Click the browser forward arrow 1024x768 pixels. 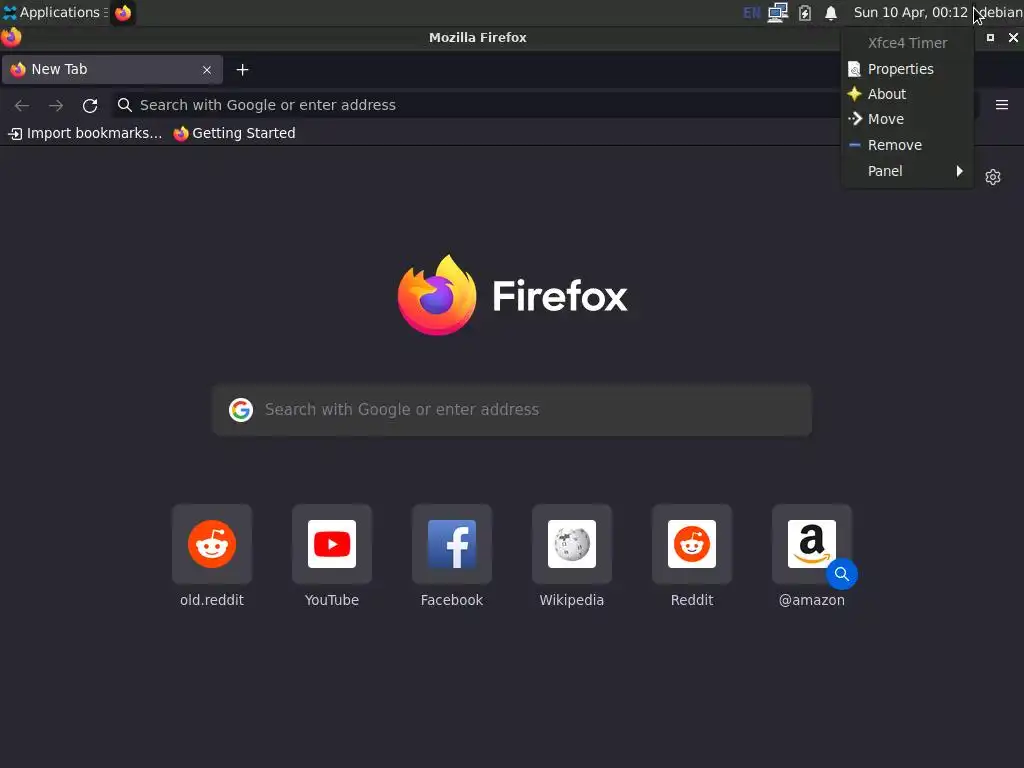coord(56,105)
